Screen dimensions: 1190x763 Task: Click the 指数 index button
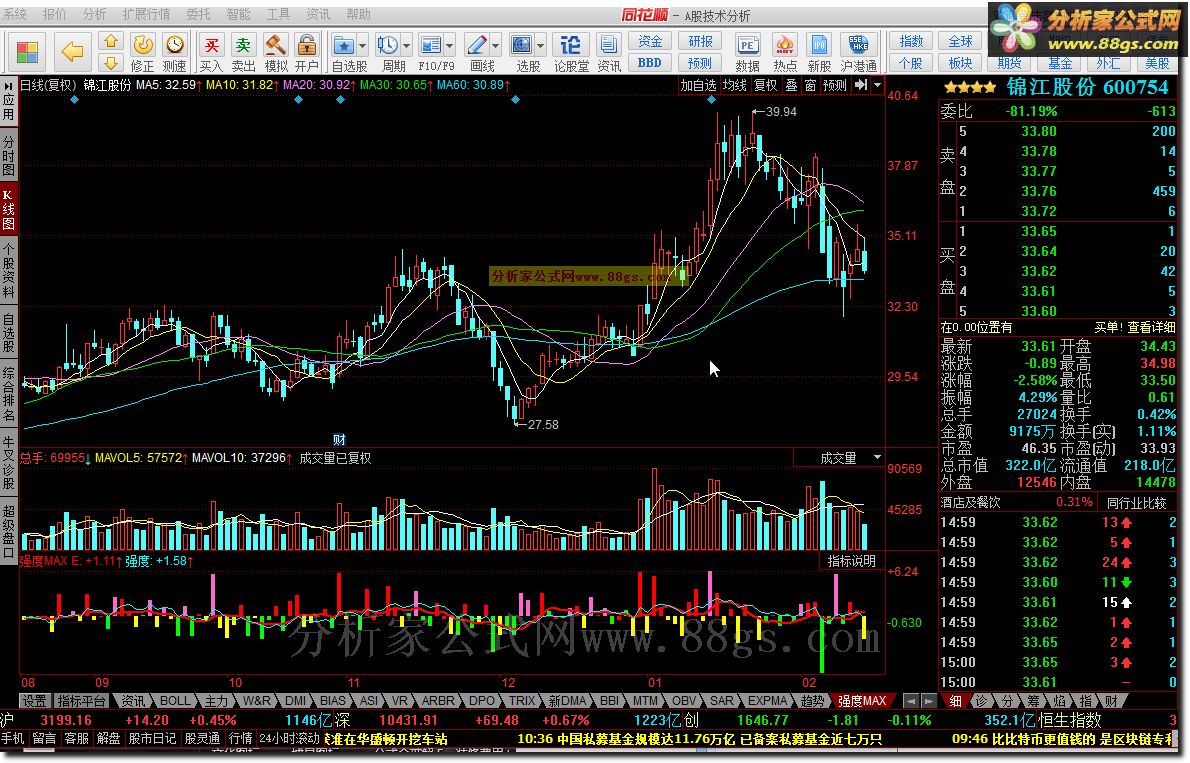click(911, 41)
